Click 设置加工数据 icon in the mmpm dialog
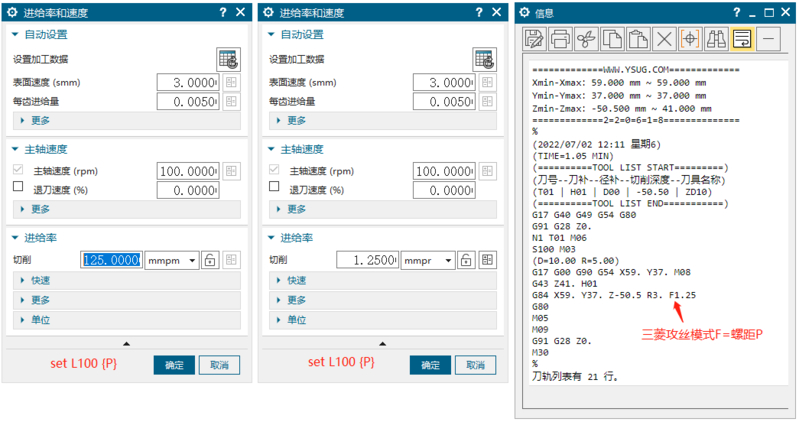 pyautogui.click(x=228, y=60)
